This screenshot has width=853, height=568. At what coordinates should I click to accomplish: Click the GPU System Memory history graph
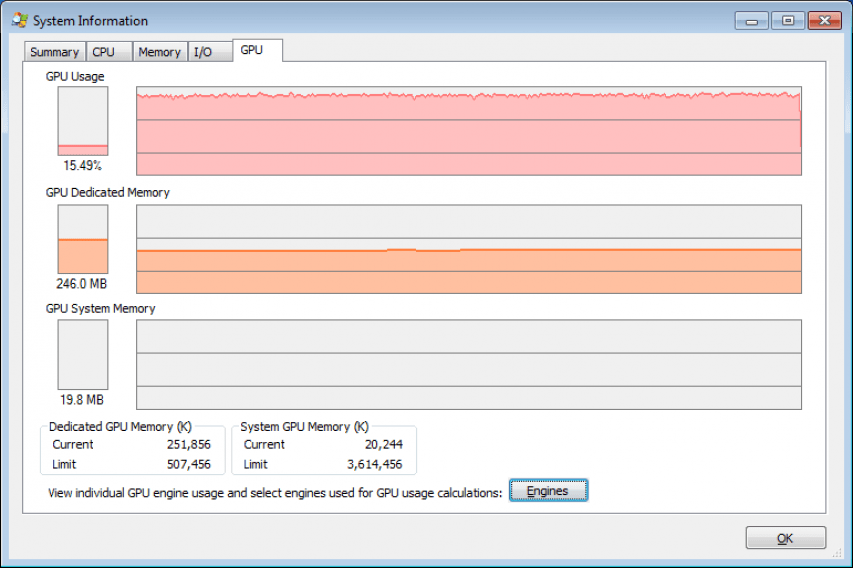(468, 365)
